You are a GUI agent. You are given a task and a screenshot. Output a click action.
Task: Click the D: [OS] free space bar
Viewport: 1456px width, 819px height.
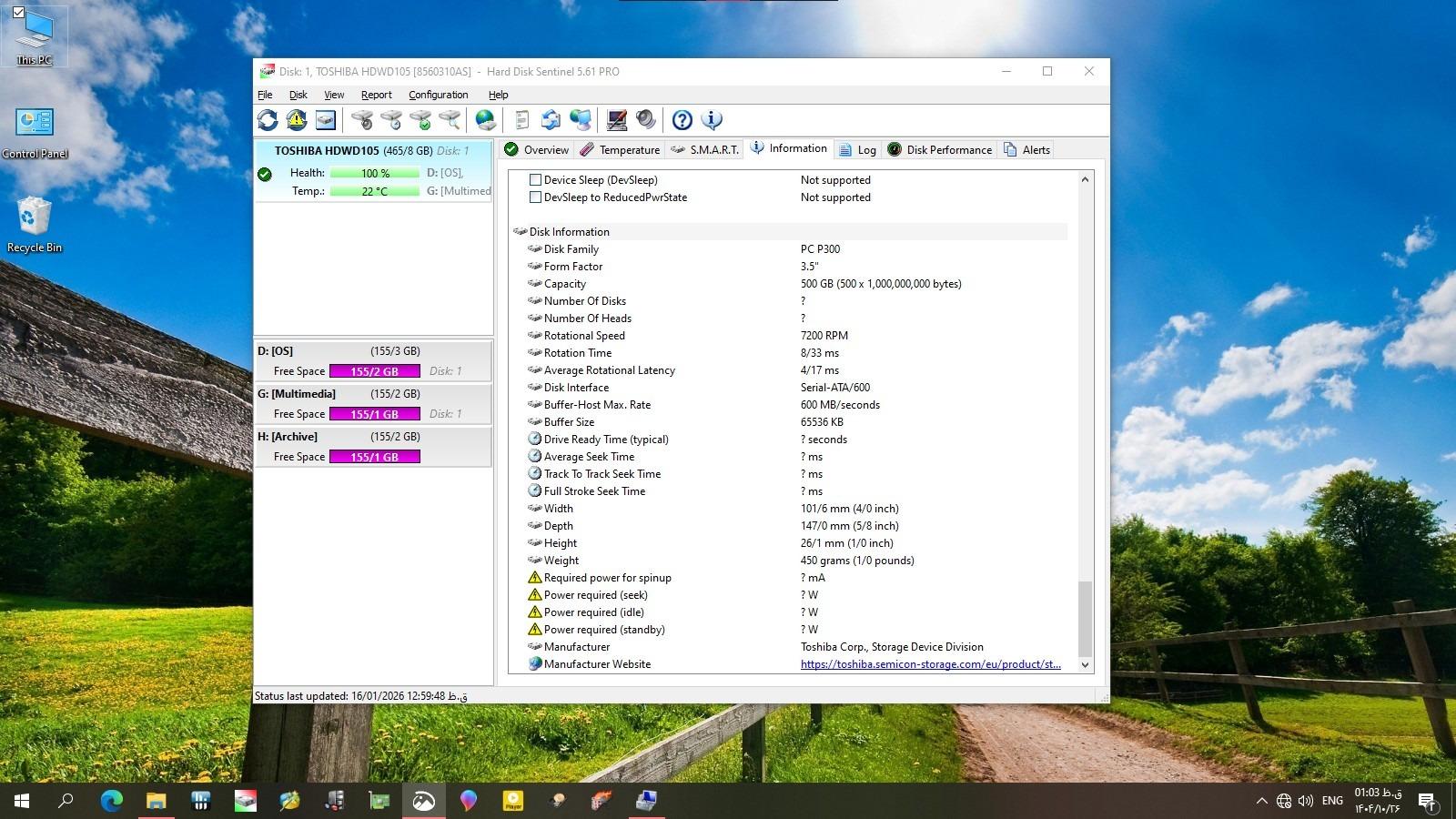374,371
